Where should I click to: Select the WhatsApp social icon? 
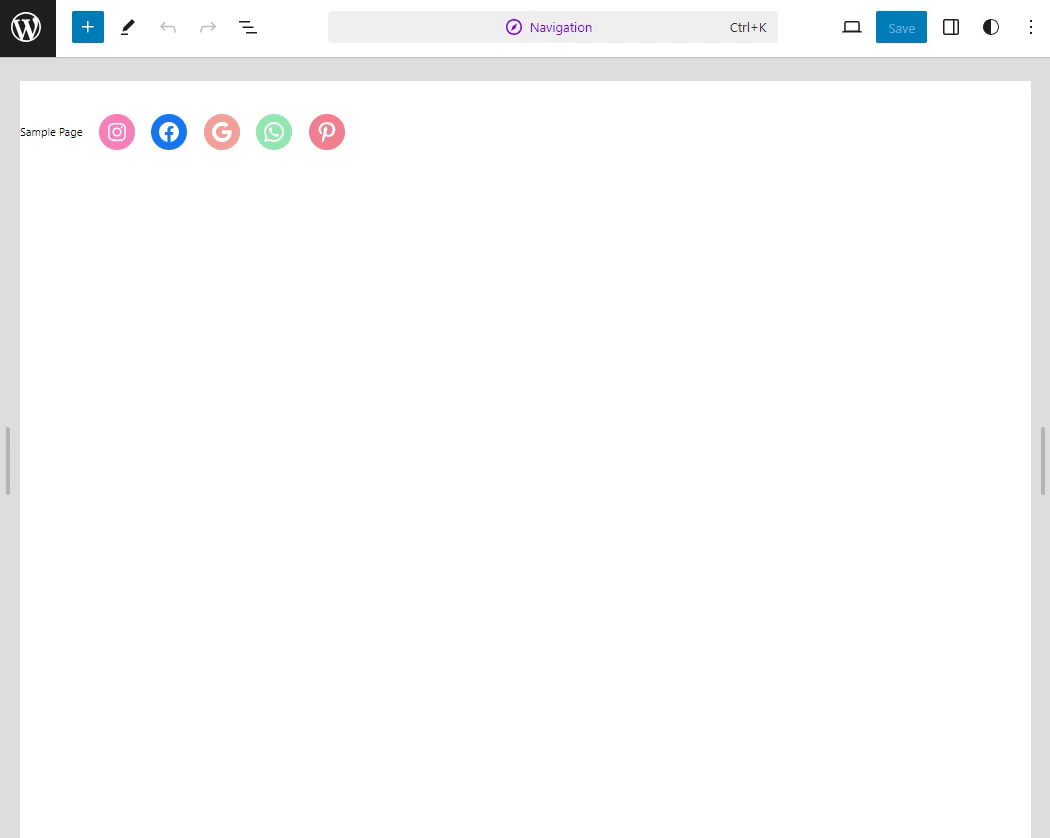274,132
